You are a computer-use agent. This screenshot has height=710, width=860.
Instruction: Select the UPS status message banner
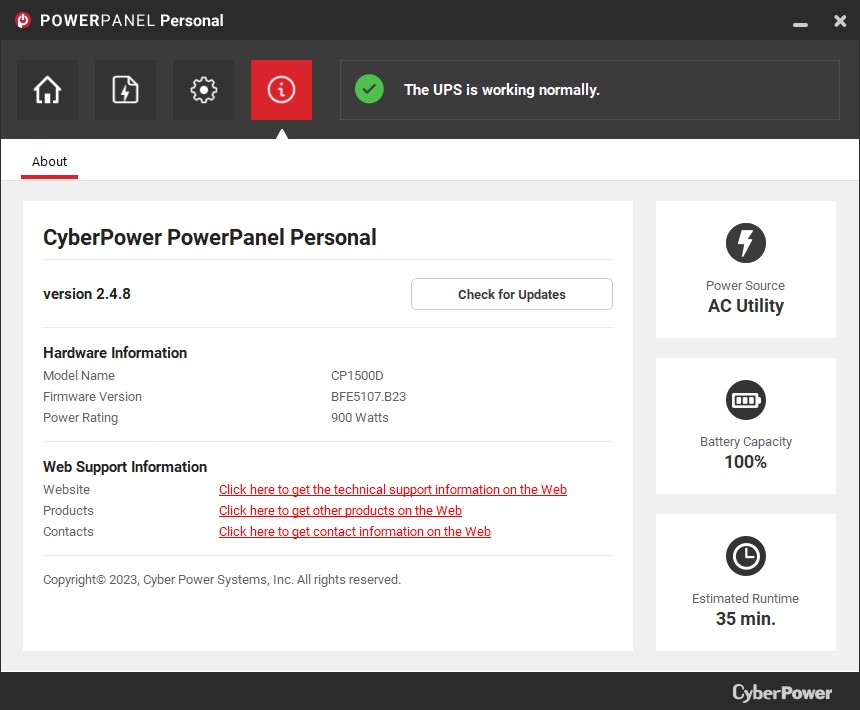[590, 89]
